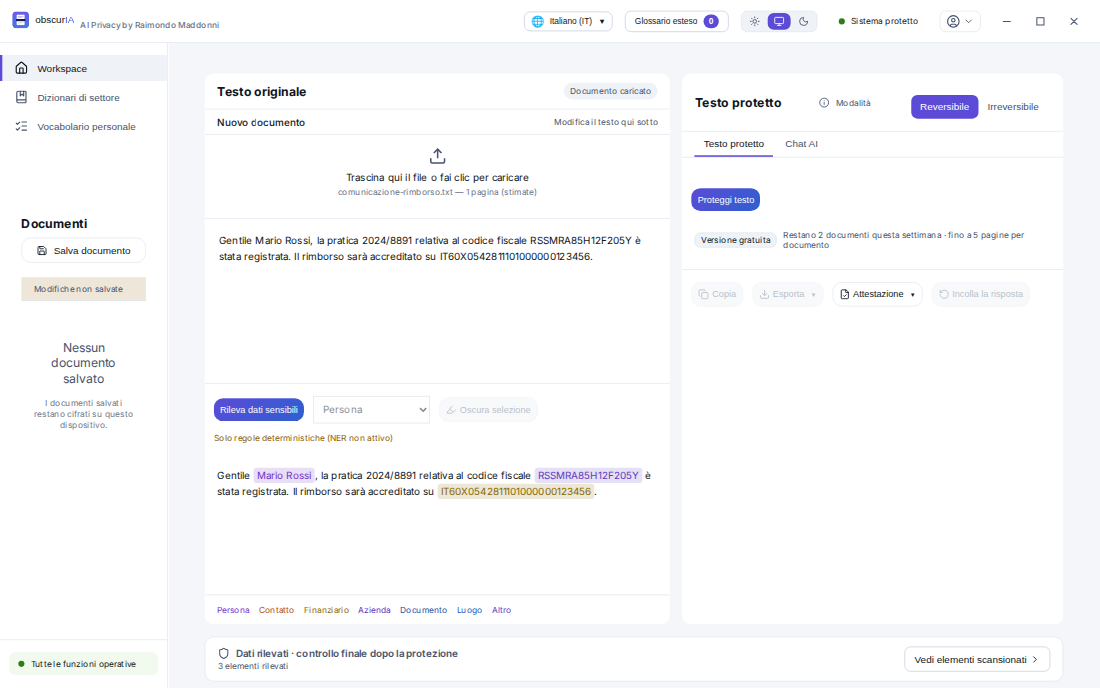Click the Proteggi testo button
The height and width of the screenshot is (688, 1100).
[725, 200]
